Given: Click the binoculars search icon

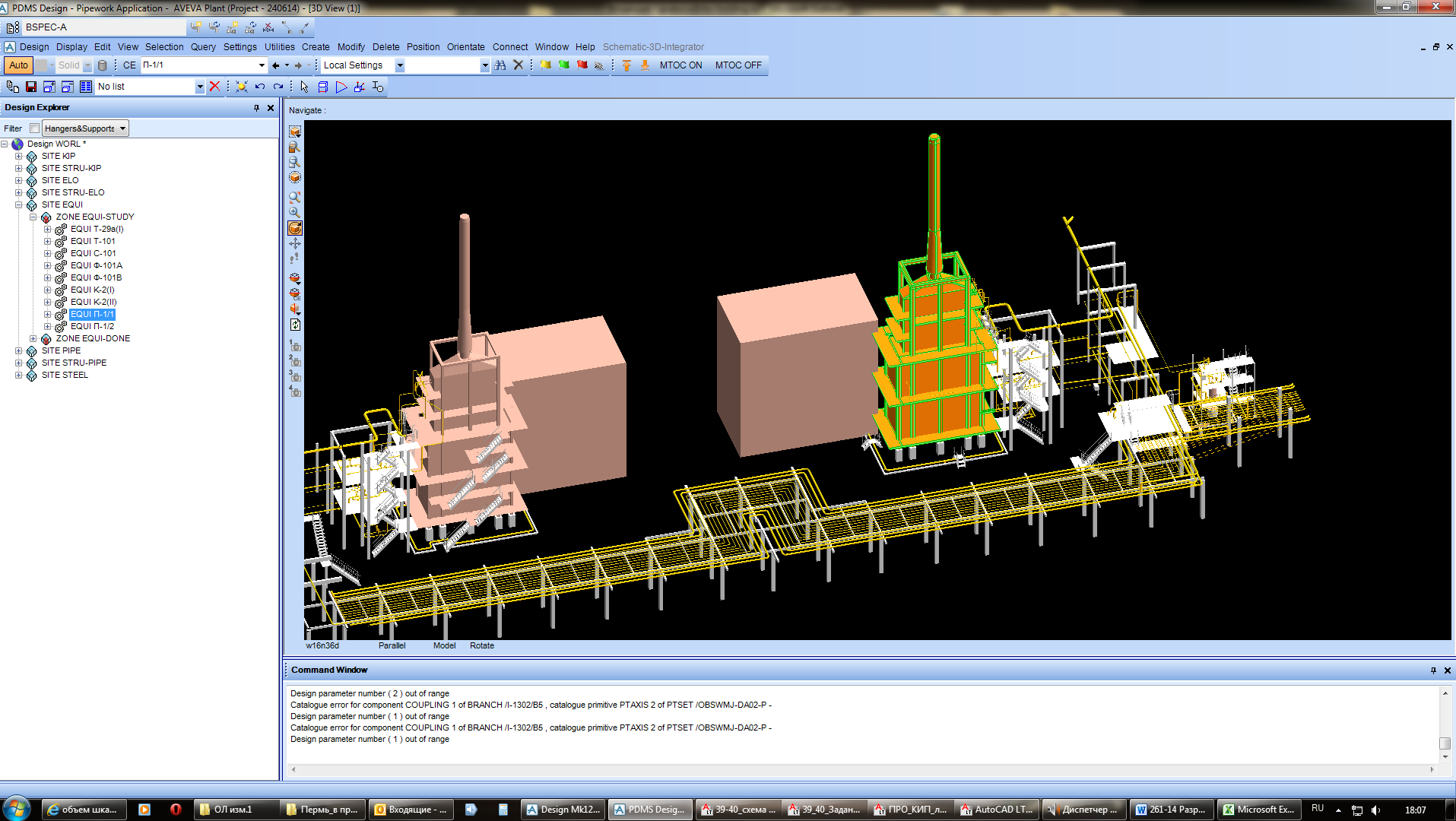Looking at the screenshot, I should (500, 65).
